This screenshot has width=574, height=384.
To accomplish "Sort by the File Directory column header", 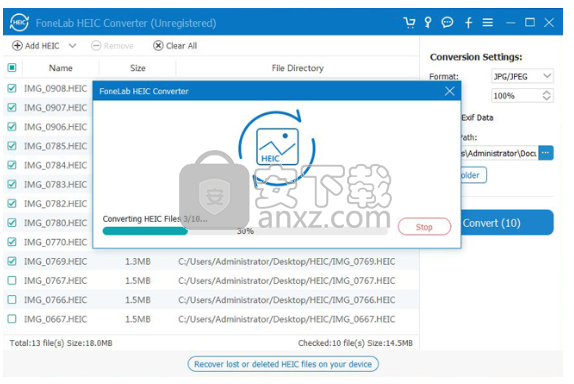I will point(297,68).
